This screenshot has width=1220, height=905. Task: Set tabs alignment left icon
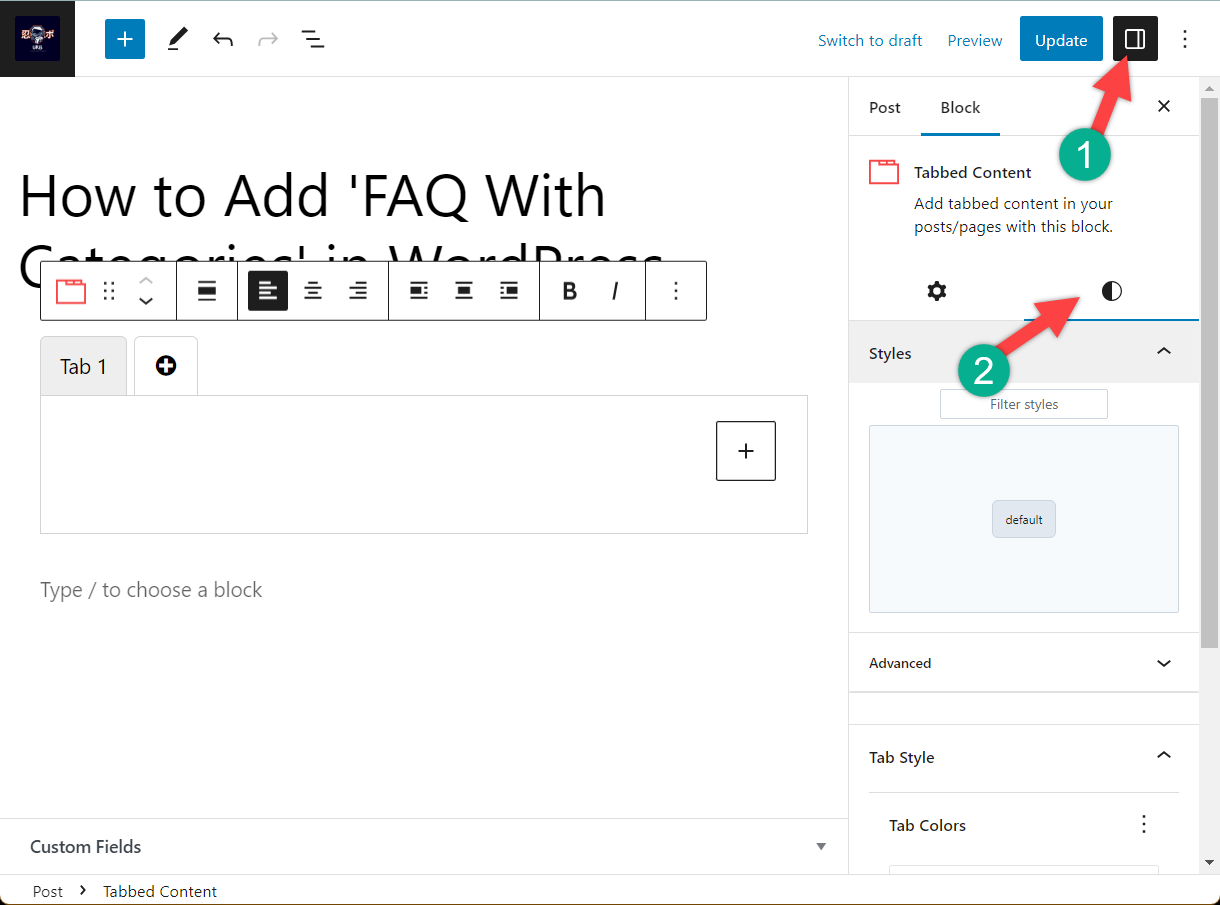(x=419, y=291)
